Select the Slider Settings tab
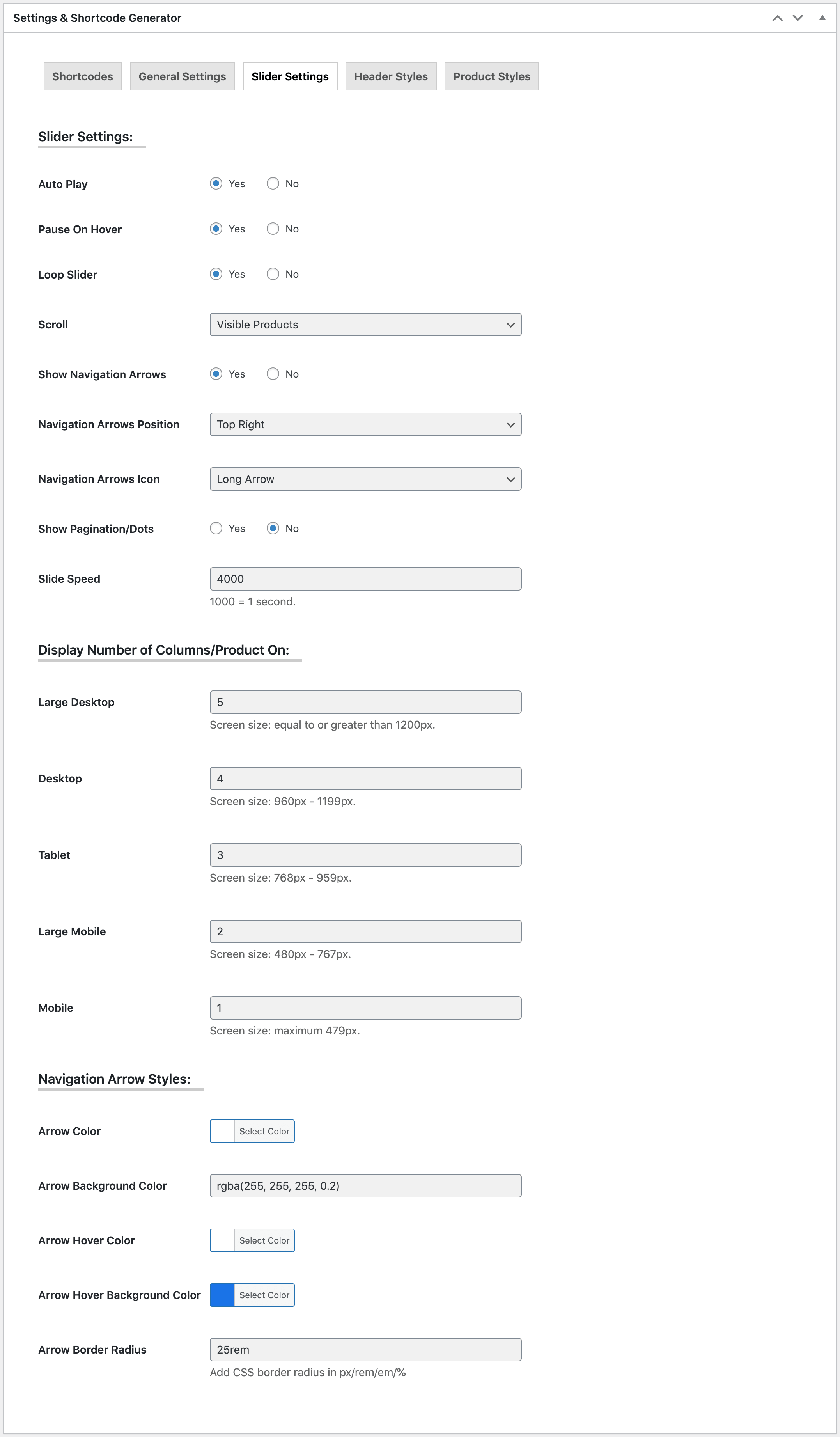Screen dimensions: 840x1437 click(x=290, y=76)
